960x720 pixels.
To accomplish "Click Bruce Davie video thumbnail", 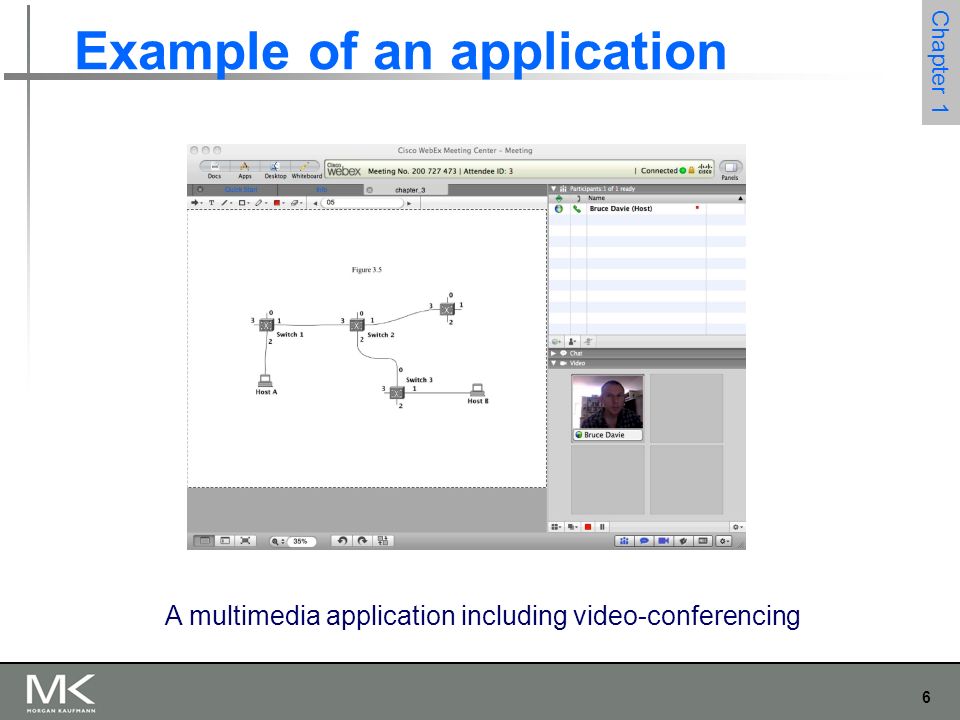I will click(607, 402).
